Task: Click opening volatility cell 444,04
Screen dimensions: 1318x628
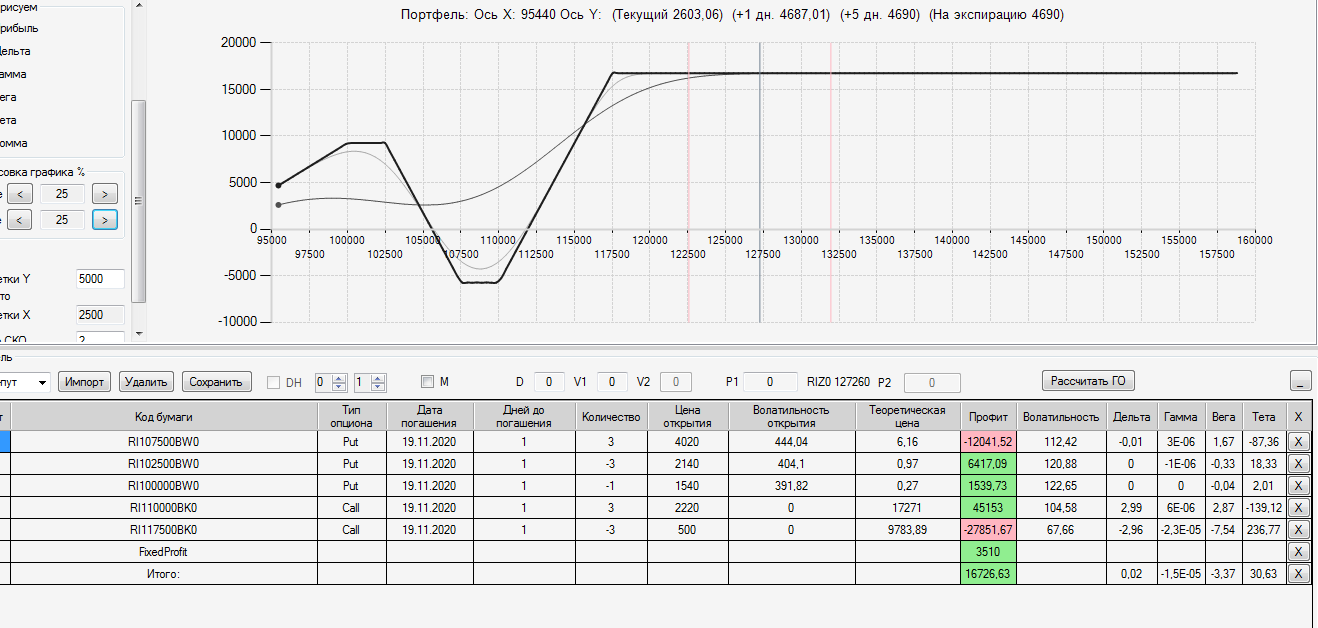Action: pos(791,441)
